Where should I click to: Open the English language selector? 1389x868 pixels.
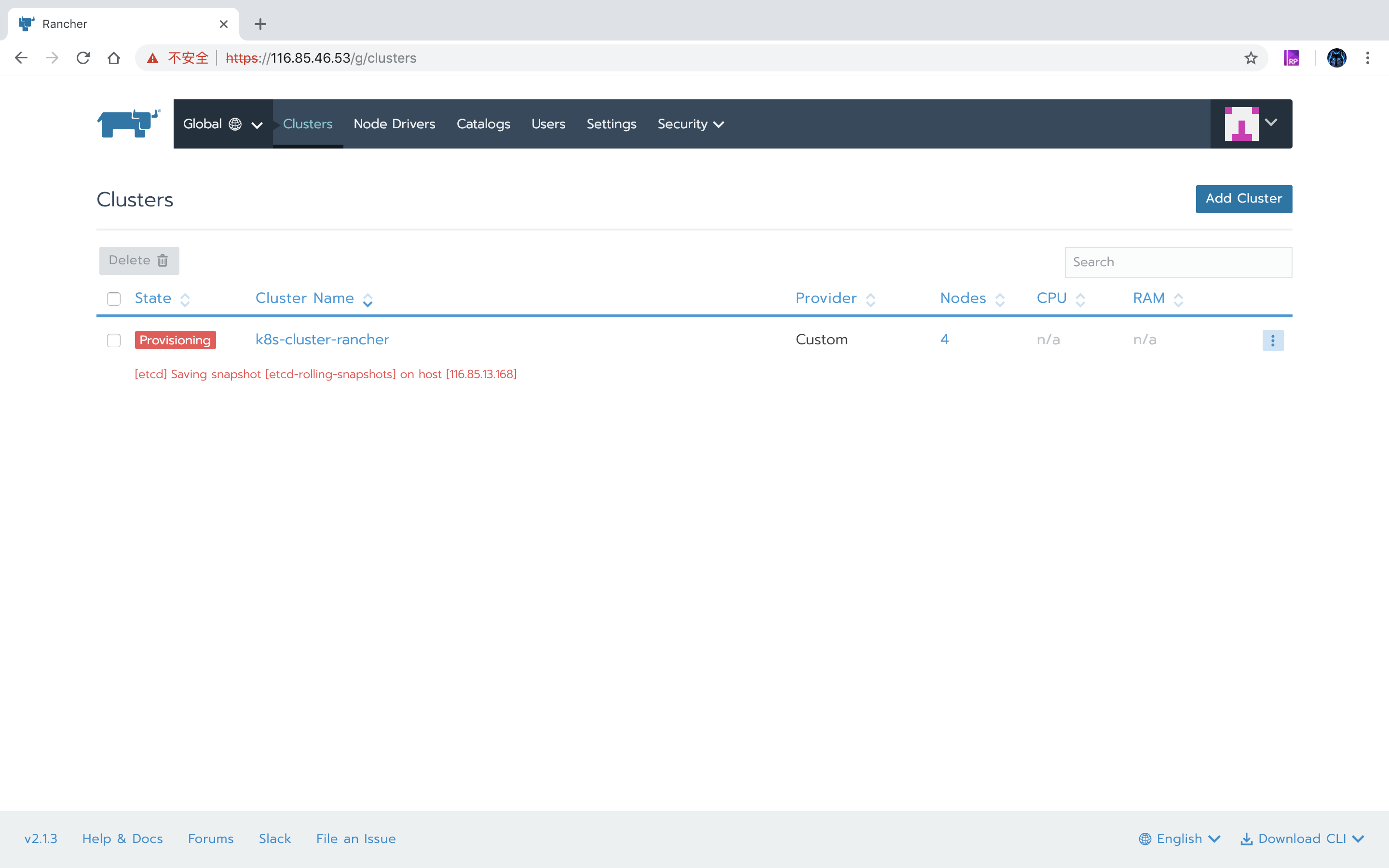pos(1180,839)
